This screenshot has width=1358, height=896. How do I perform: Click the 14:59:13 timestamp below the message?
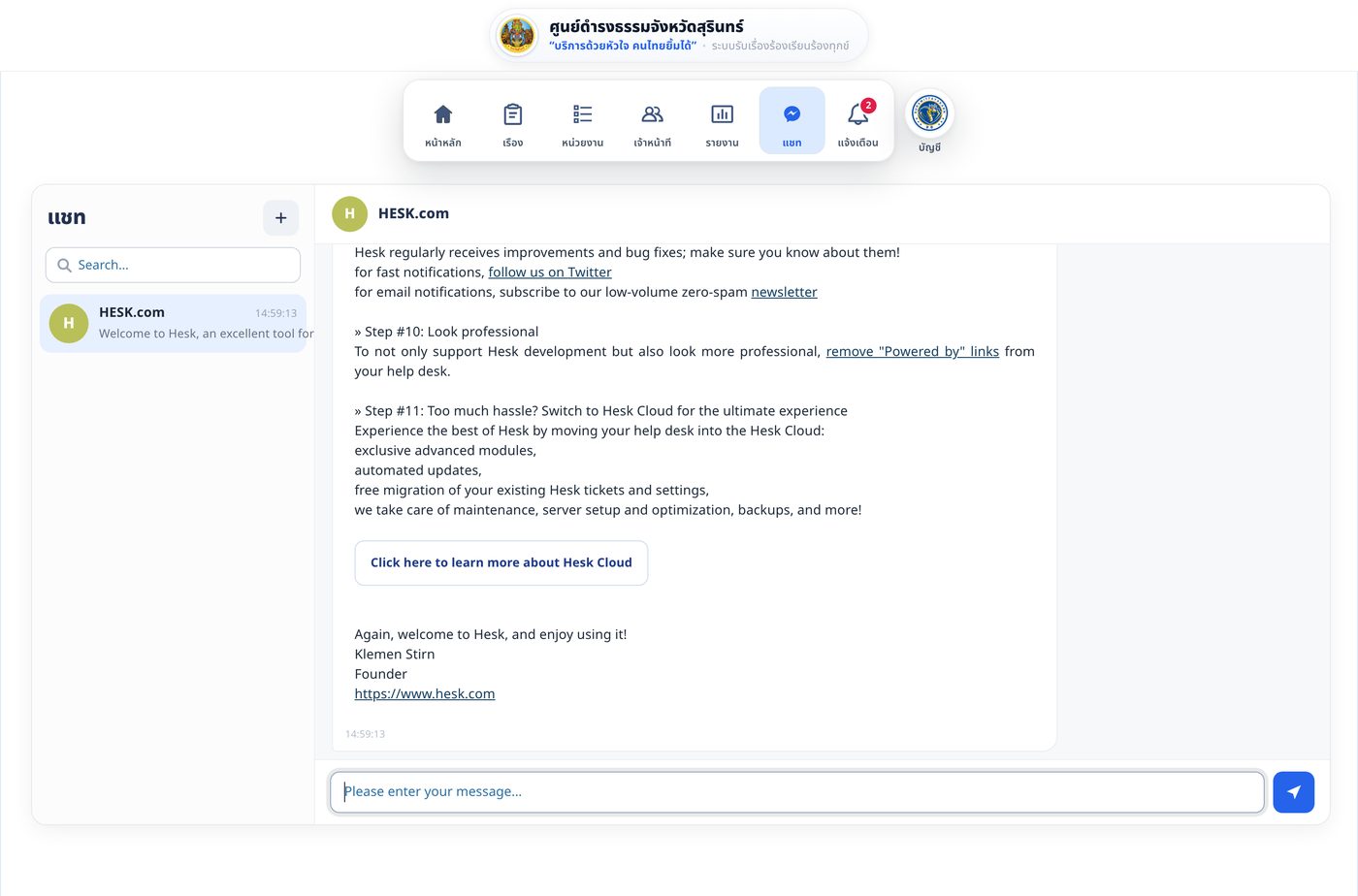(x=366, y=734)
